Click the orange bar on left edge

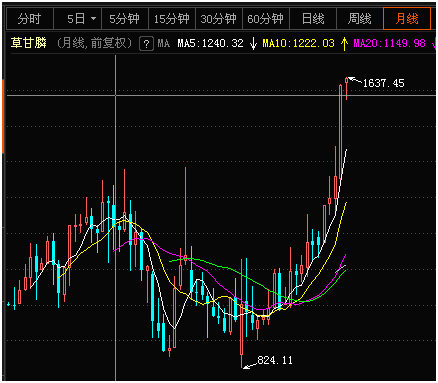click(x=3, y=116)
